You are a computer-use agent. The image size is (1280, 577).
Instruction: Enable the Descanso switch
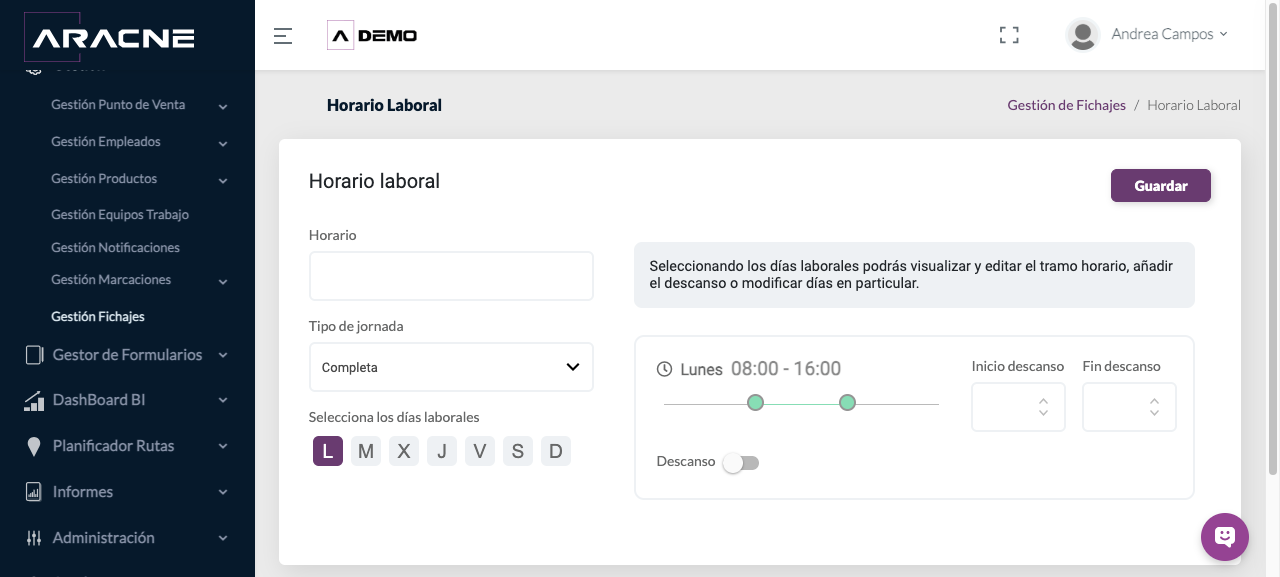click(741, 463)
